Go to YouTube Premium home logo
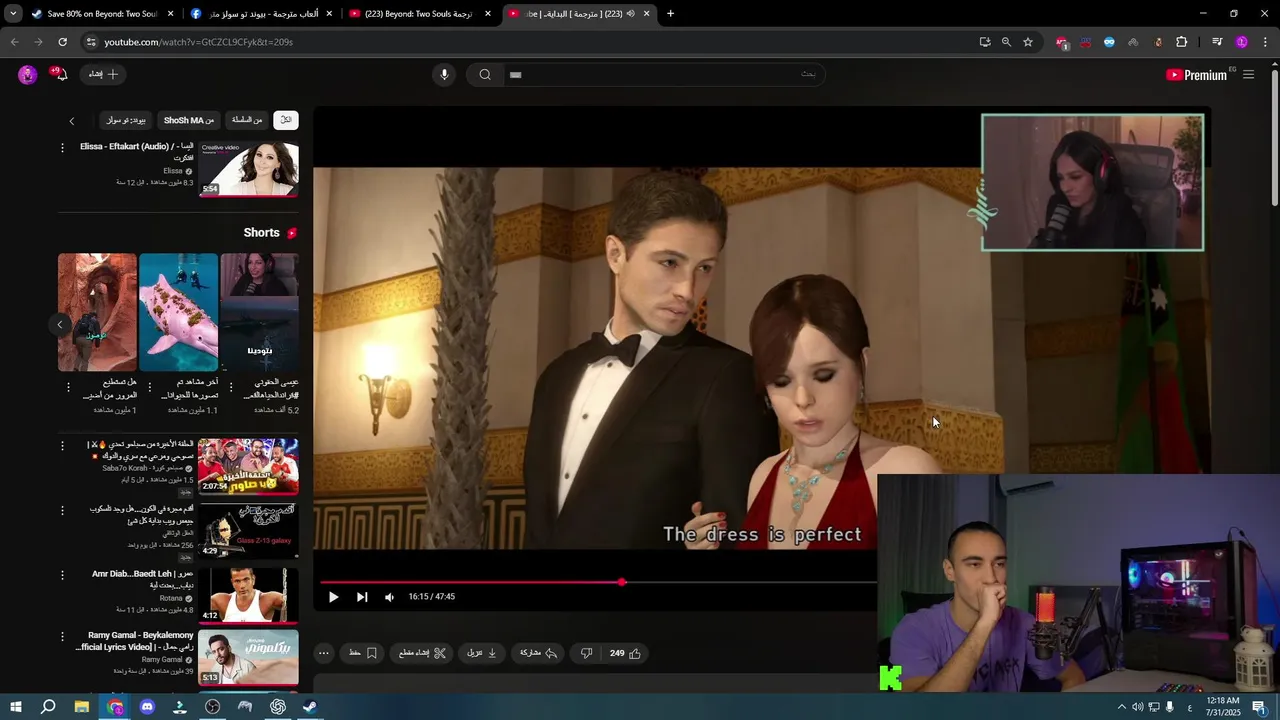 click(x=1196, y=75)
